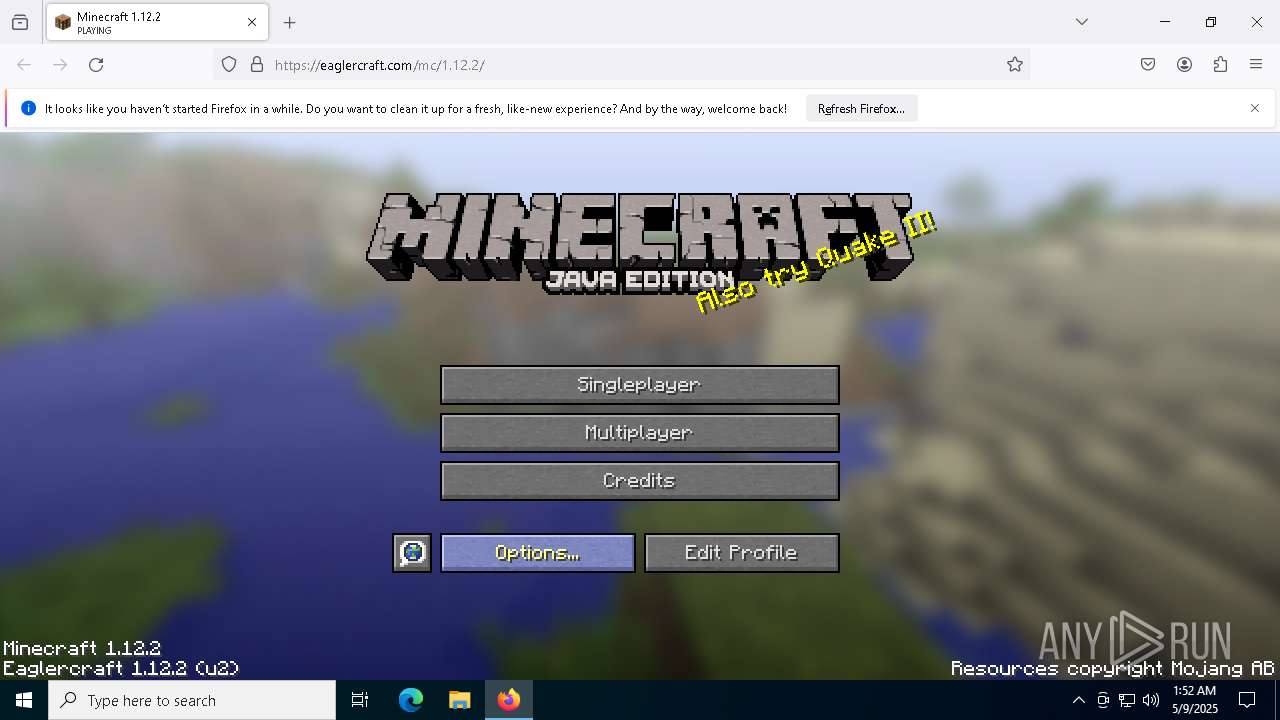This screenshot has height=720, width=1280.
Task: Click Firefox icon in taskbar
Action: [509, 700]
